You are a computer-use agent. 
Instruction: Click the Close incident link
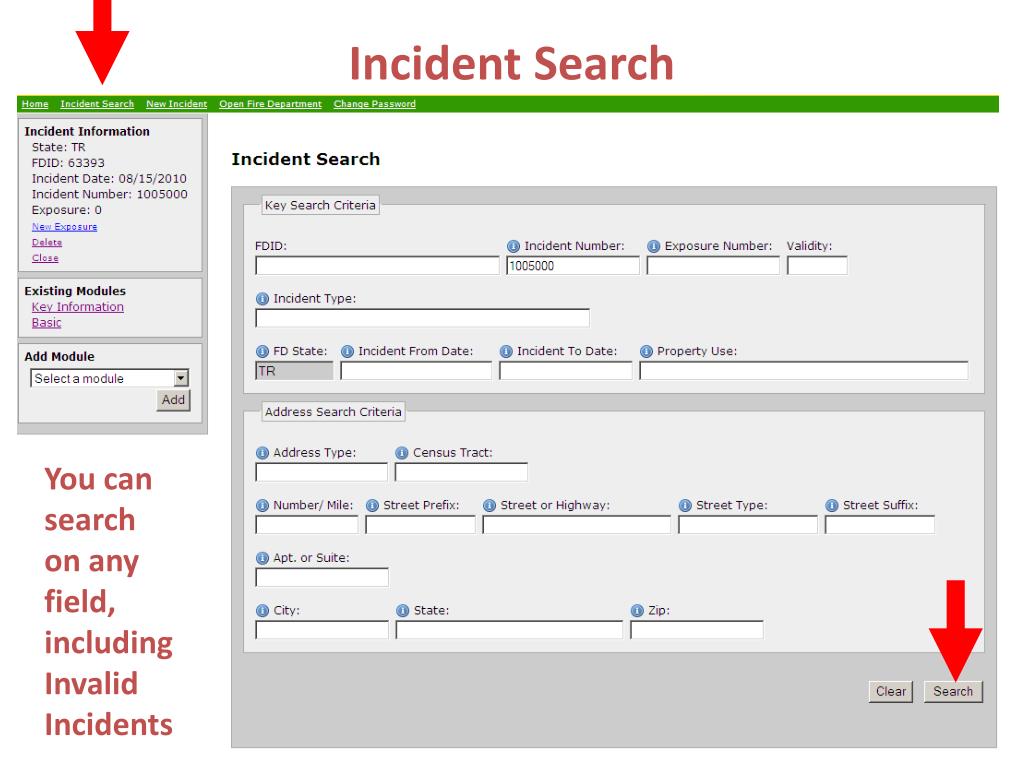click(x=45, y=258)
